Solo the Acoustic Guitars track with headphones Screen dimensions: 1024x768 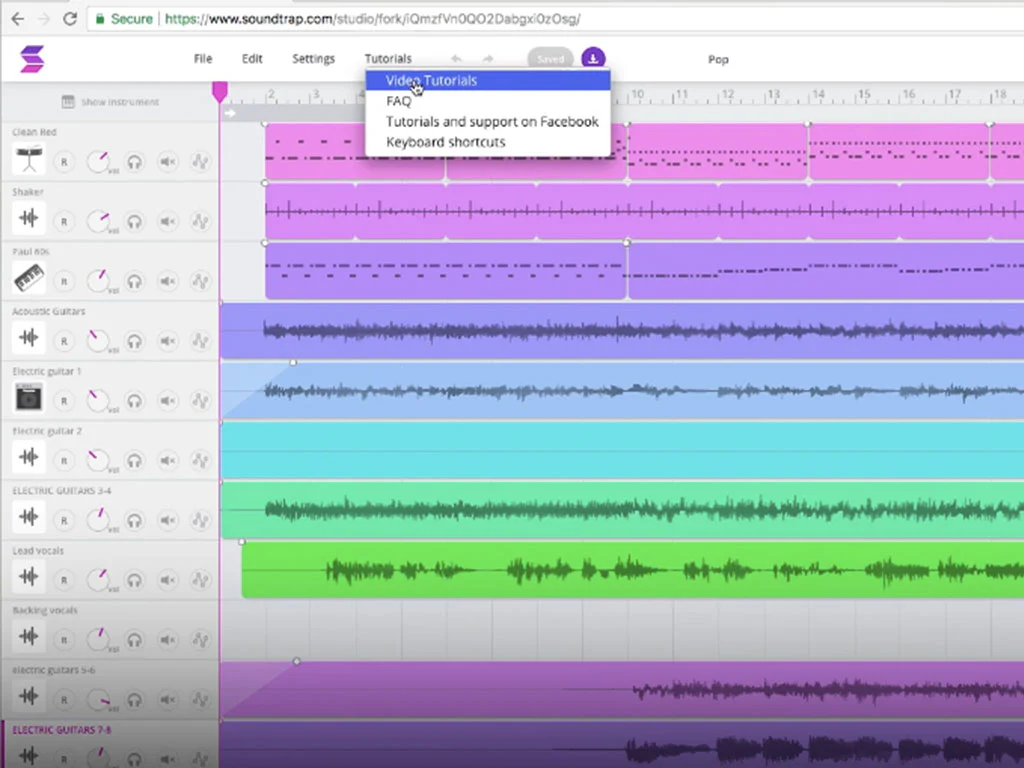pyautogui.click(x=134, y=340)
